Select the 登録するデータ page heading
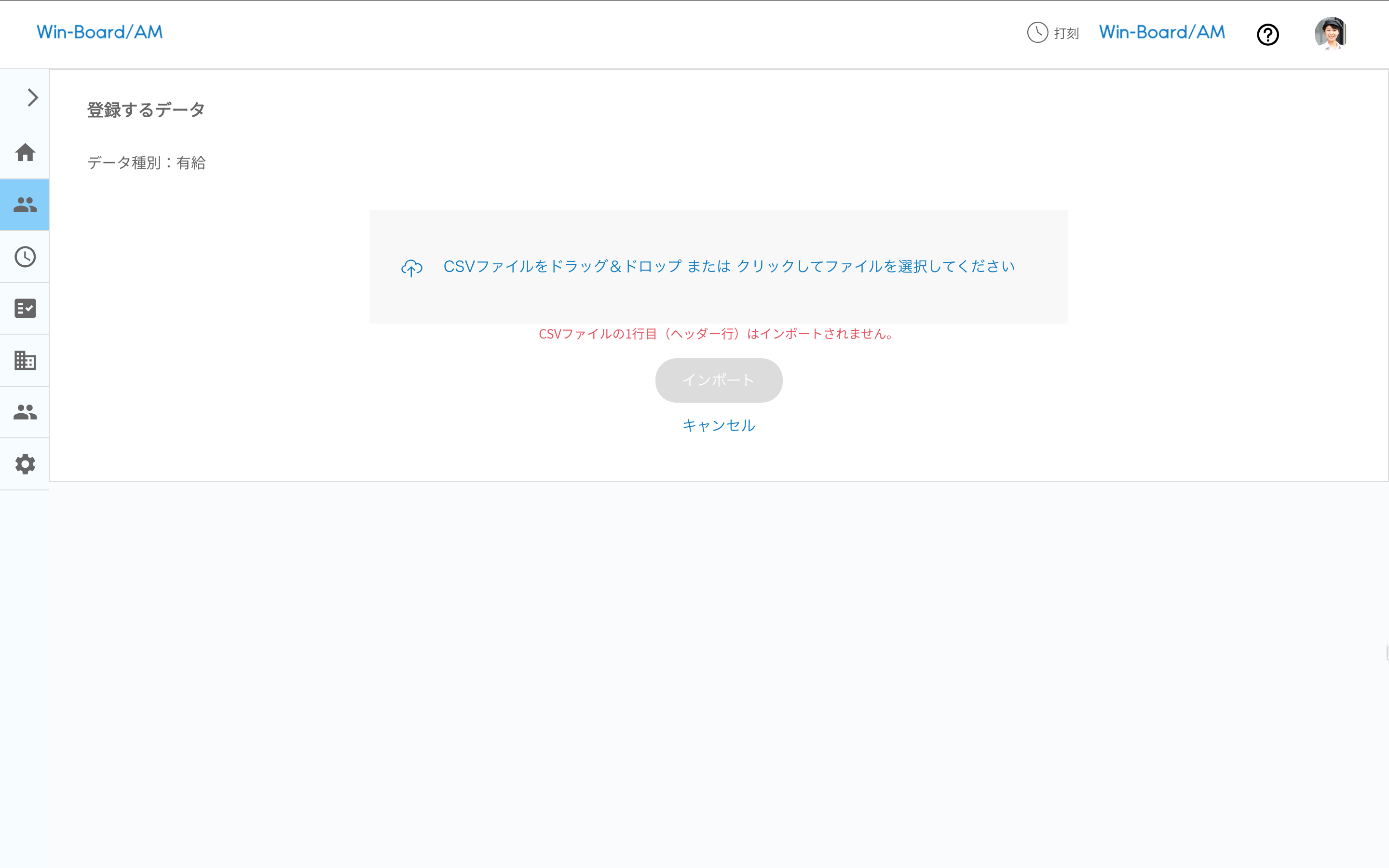This screenshot has height=868, width=1389. coord(145,109)
